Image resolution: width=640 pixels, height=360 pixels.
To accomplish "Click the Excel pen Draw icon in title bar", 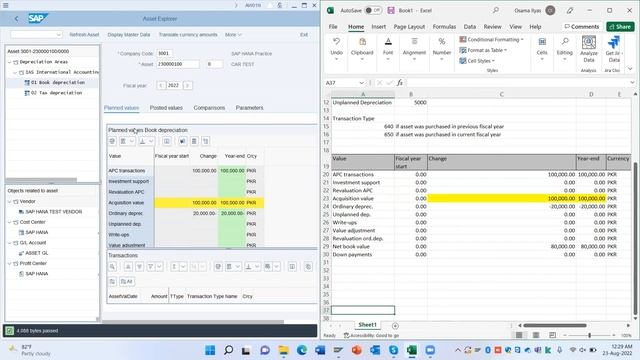I will [570, 10].
